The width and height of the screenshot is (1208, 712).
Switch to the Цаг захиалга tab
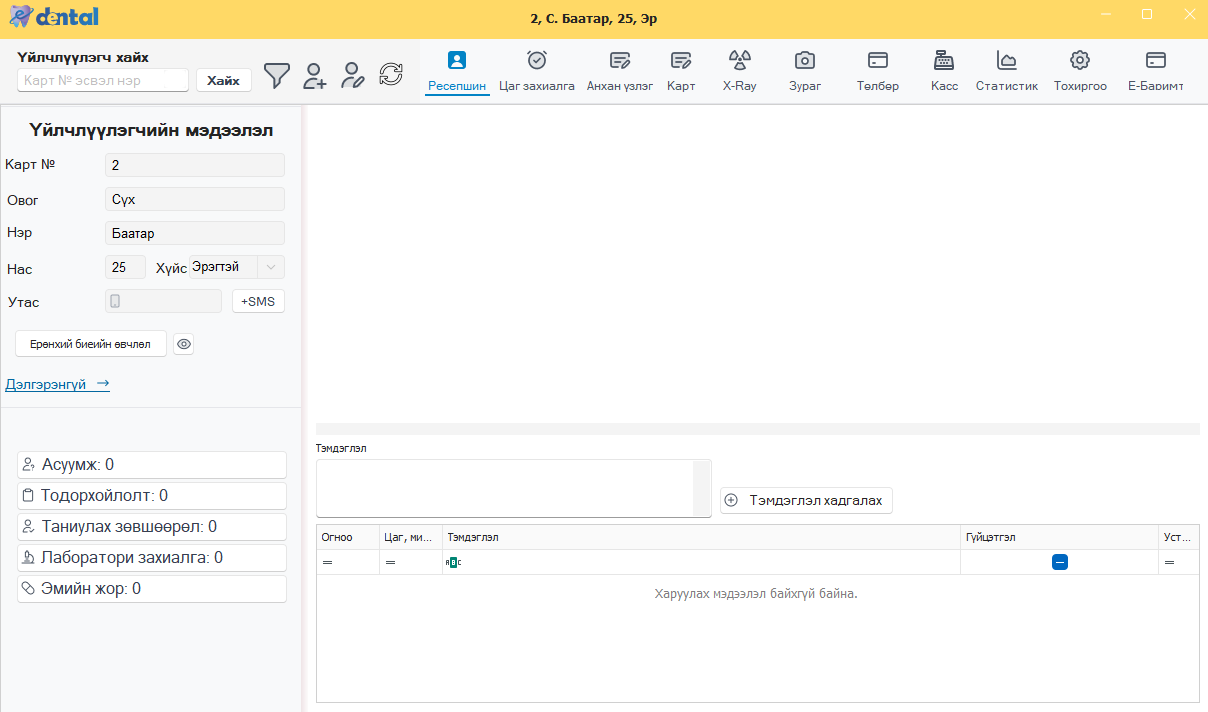click(537, 70)
